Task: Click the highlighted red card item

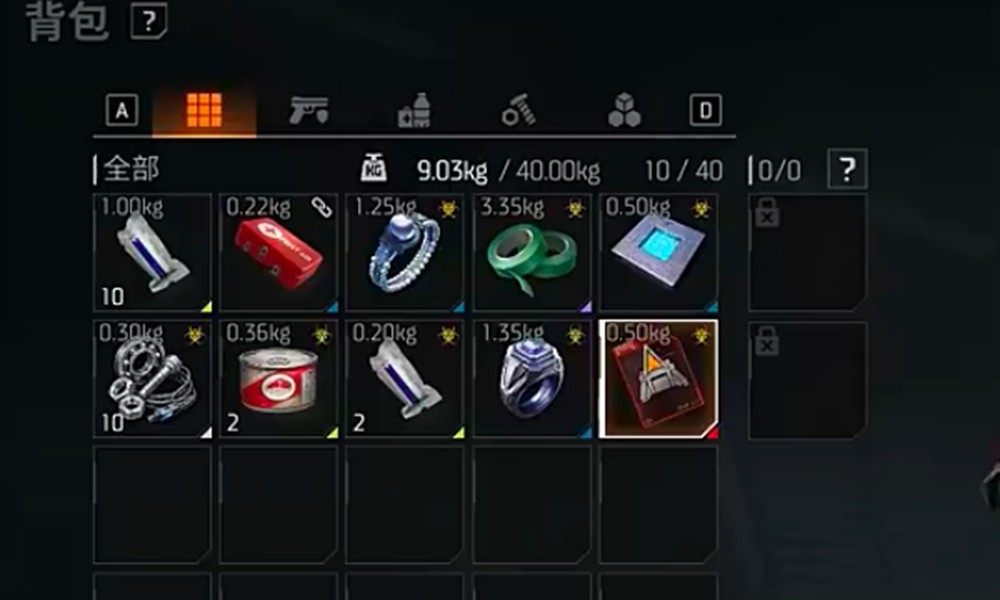Action: tap(659, 379)
